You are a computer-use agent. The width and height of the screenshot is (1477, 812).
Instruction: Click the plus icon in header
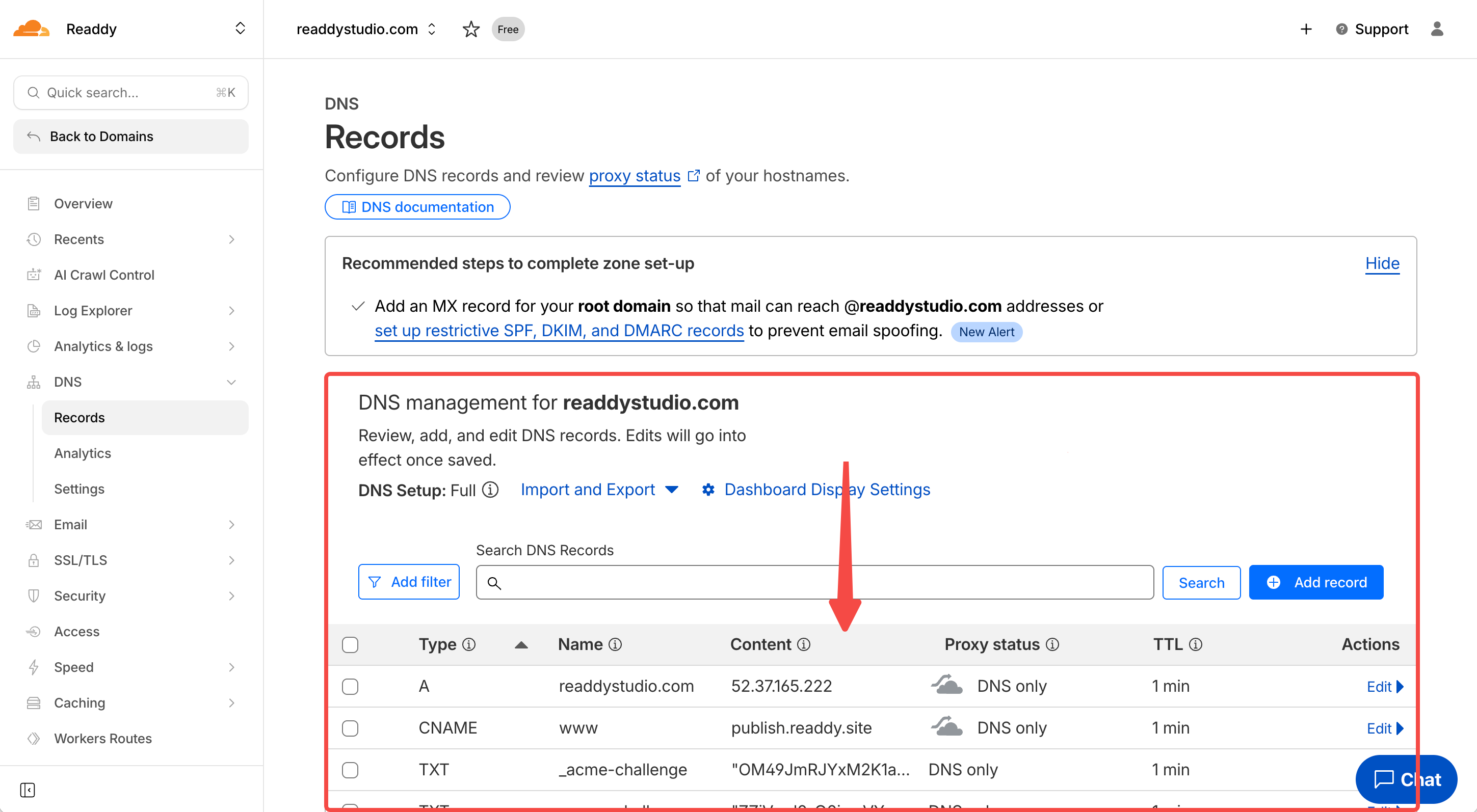click(1306, 29)
